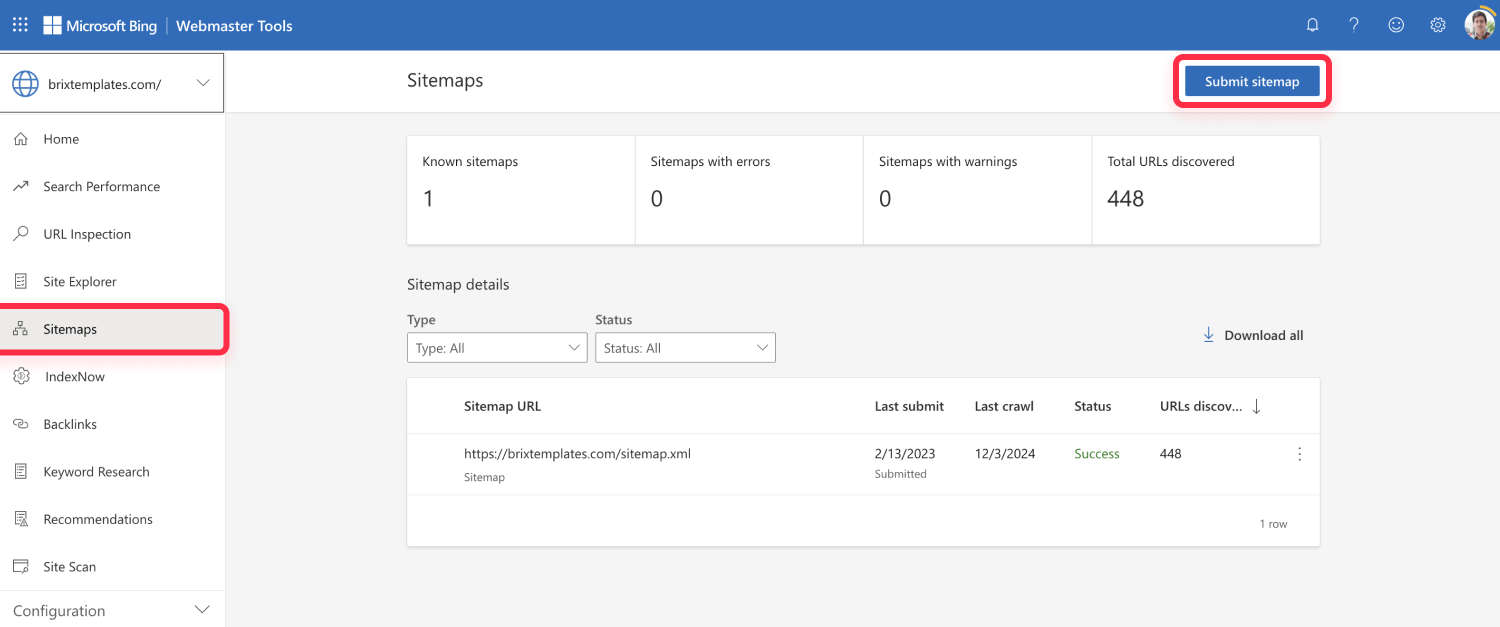Open the Type: All dropdown
This screenshot has width=1500, height=627.
(x=497, y=348)
